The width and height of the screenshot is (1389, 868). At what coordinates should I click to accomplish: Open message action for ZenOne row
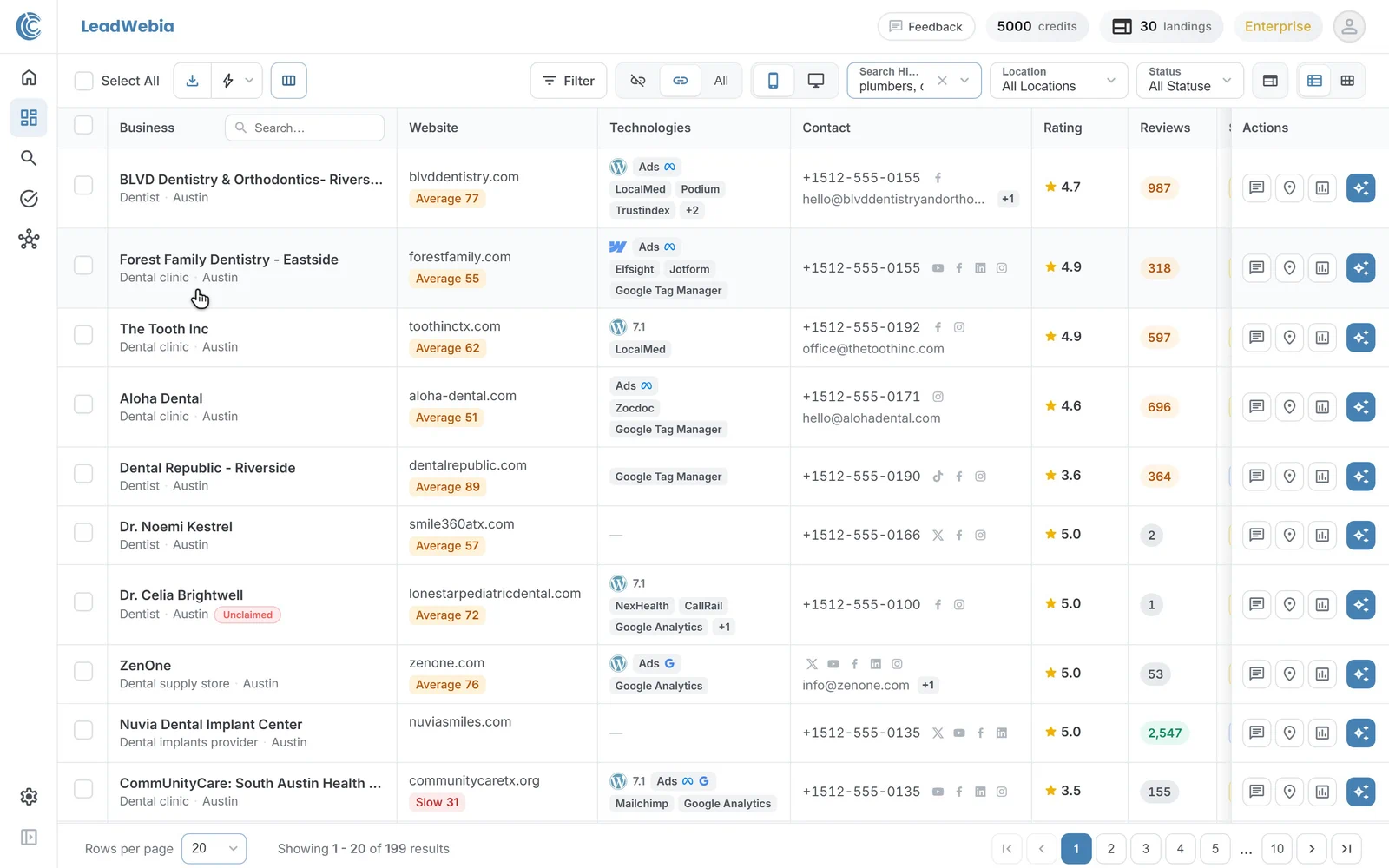point(1256,674)
